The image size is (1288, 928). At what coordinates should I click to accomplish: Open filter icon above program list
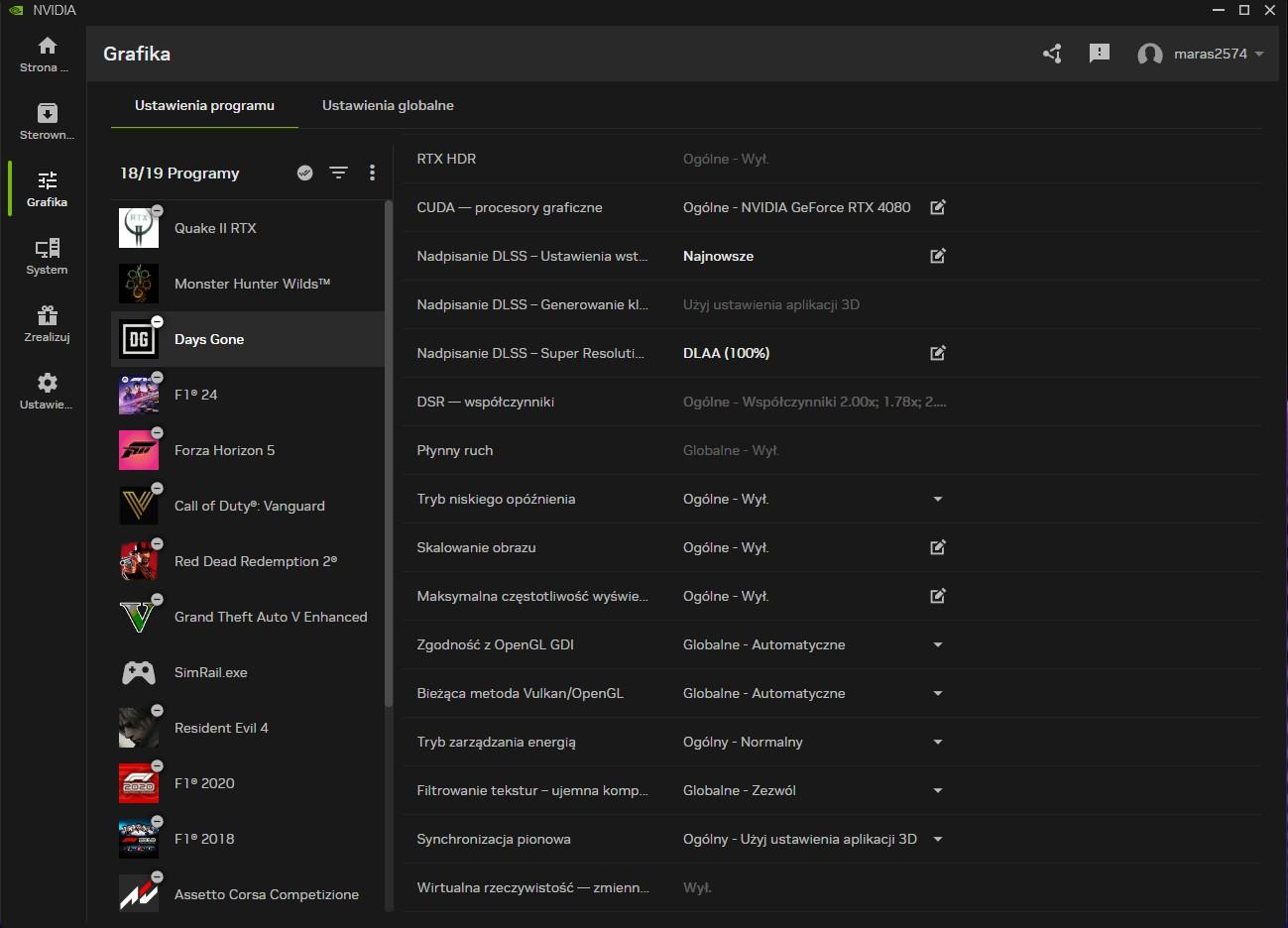coord(338,173)
